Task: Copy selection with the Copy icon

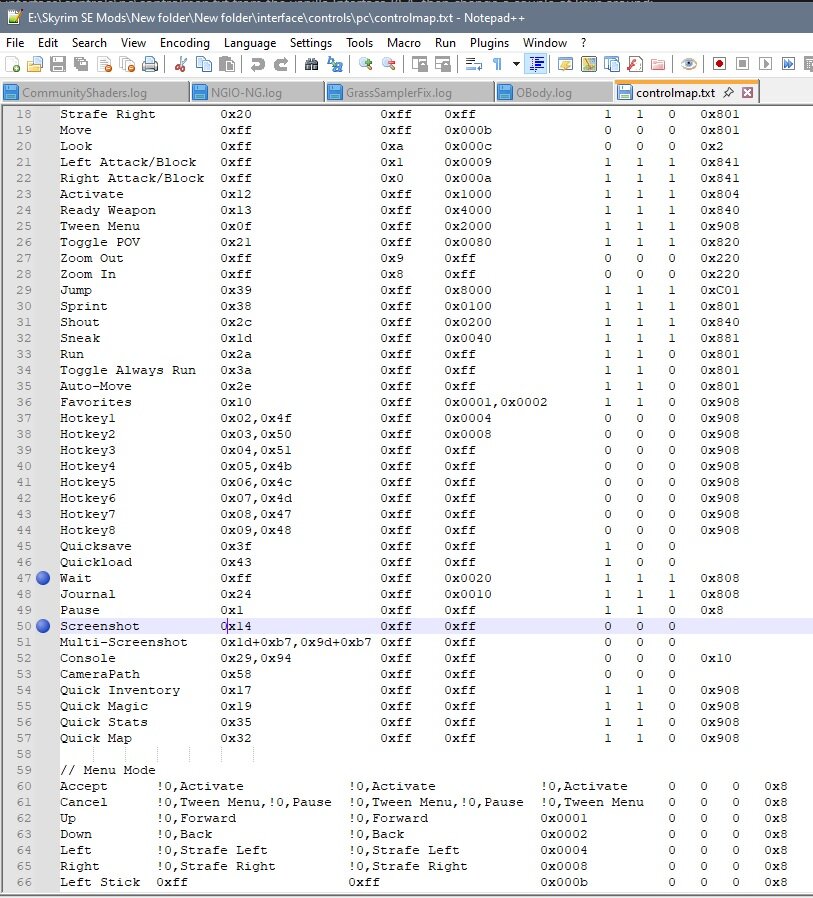Action: [204, 64]
